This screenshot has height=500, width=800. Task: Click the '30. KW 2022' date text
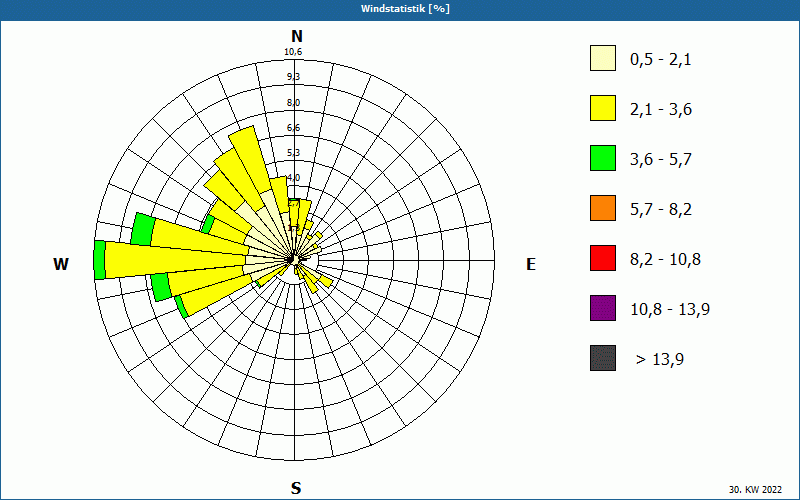(x=755, y=490)
